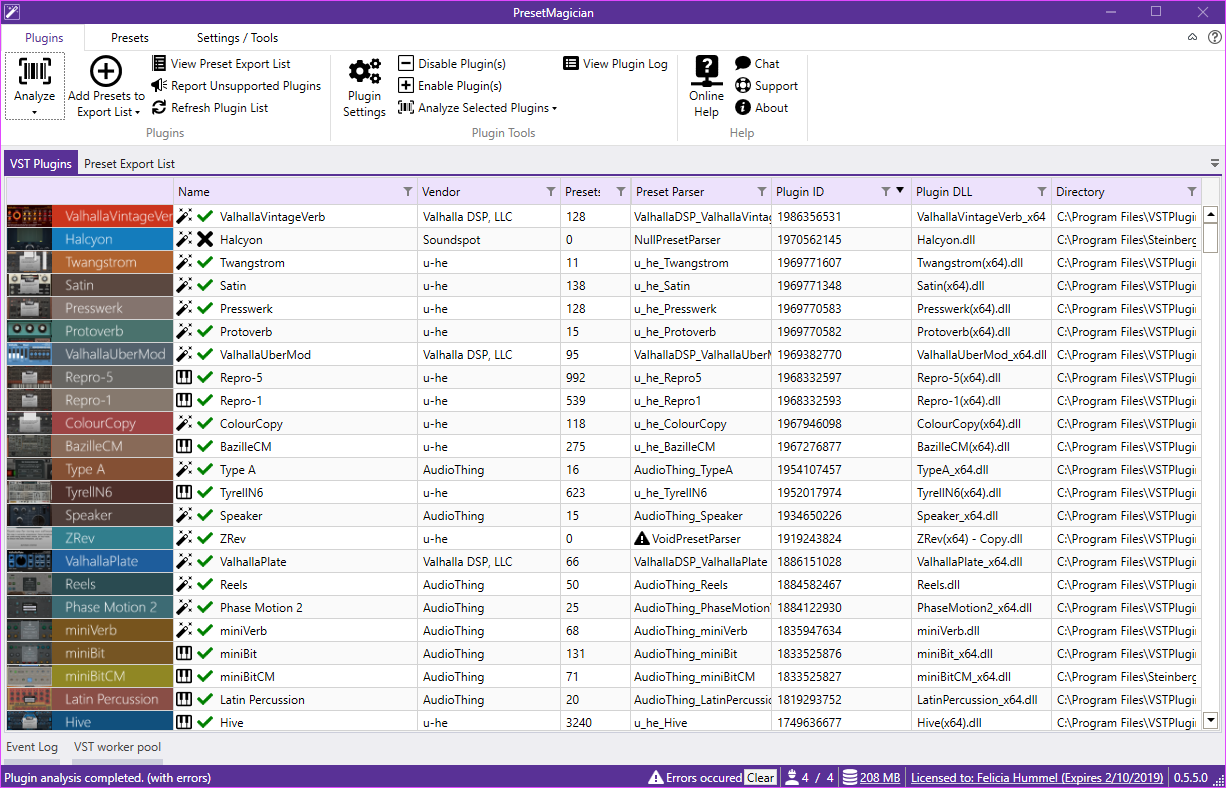Open the VST worker pool tab
The image size is (1226, 788).
117,747
